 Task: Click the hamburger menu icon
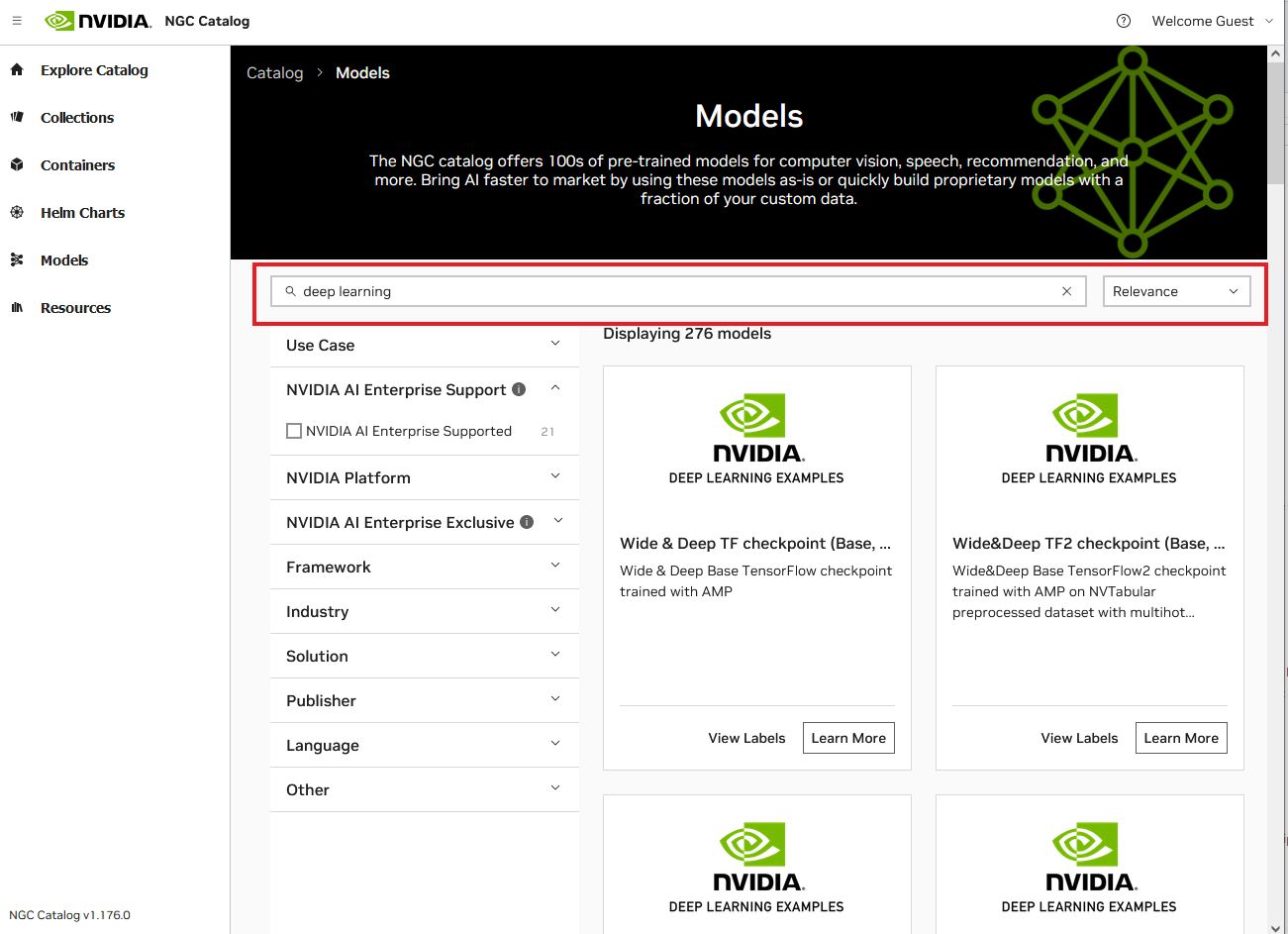click(x=17, y=21)
